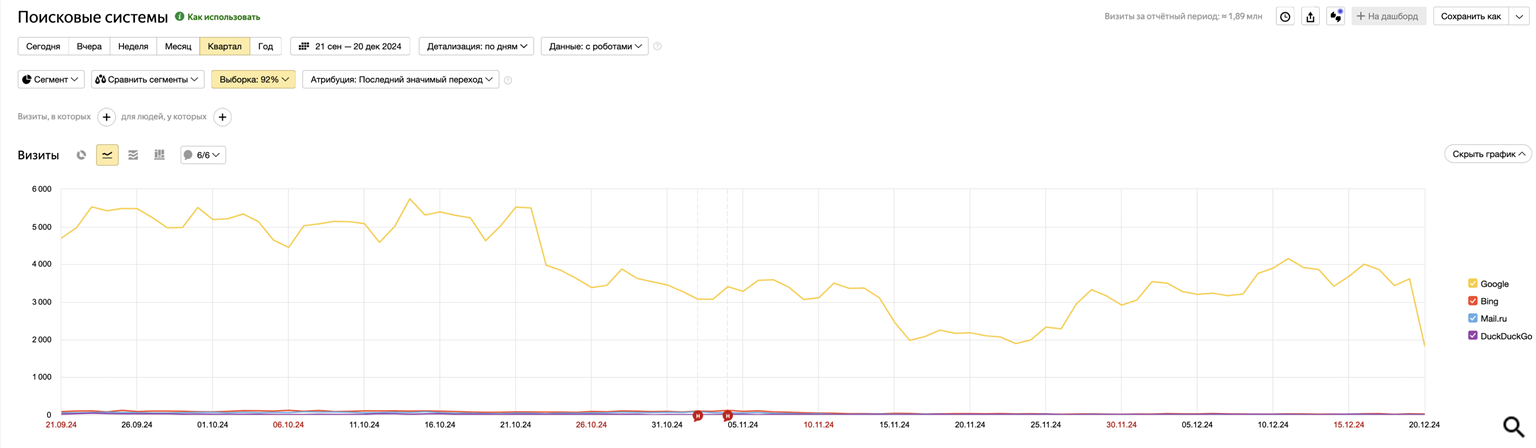Switch period to 'Неделя'

tap(133, 46)
